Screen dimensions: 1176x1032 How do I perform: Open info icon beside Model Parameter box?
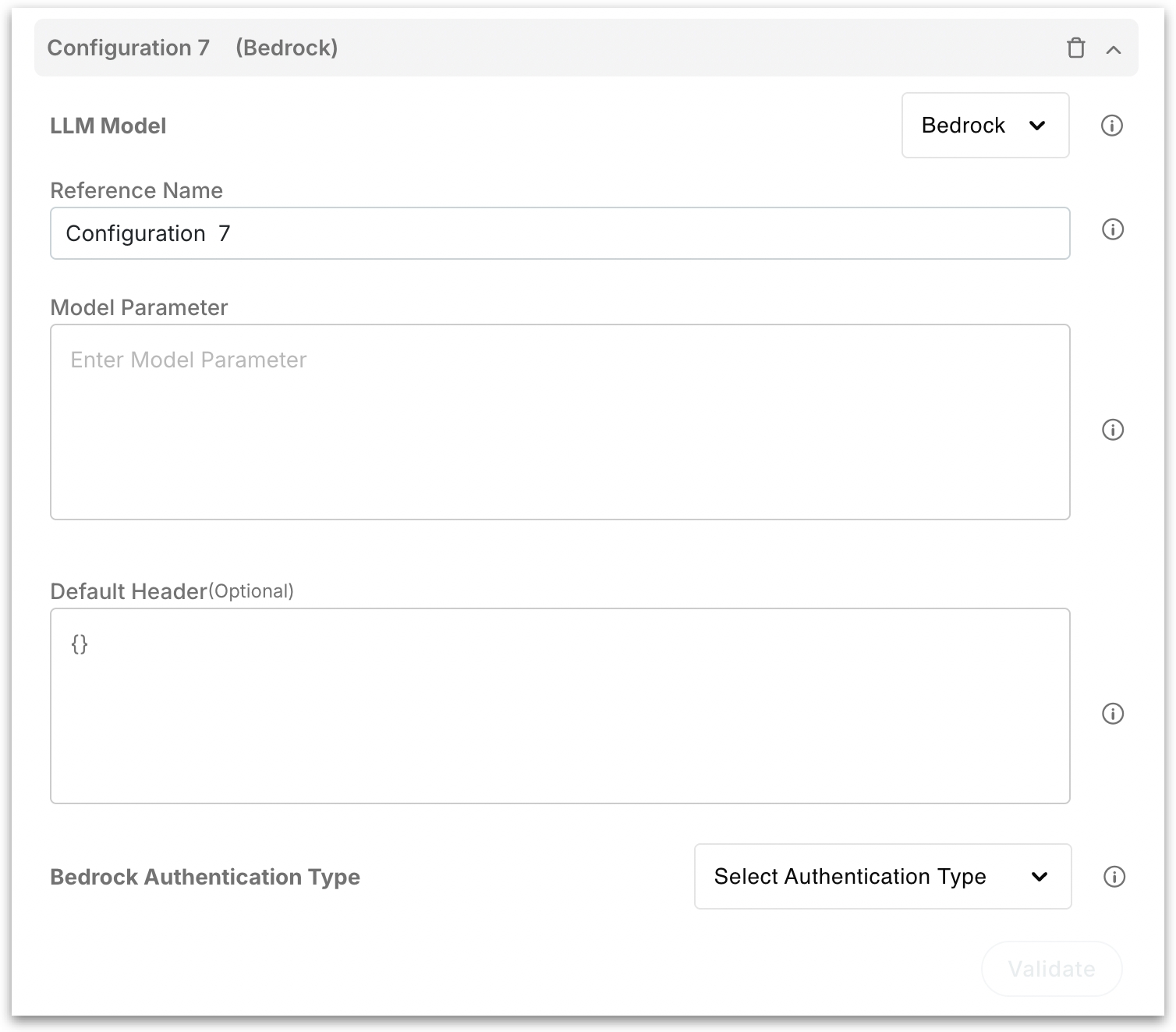pos(1112,430)
